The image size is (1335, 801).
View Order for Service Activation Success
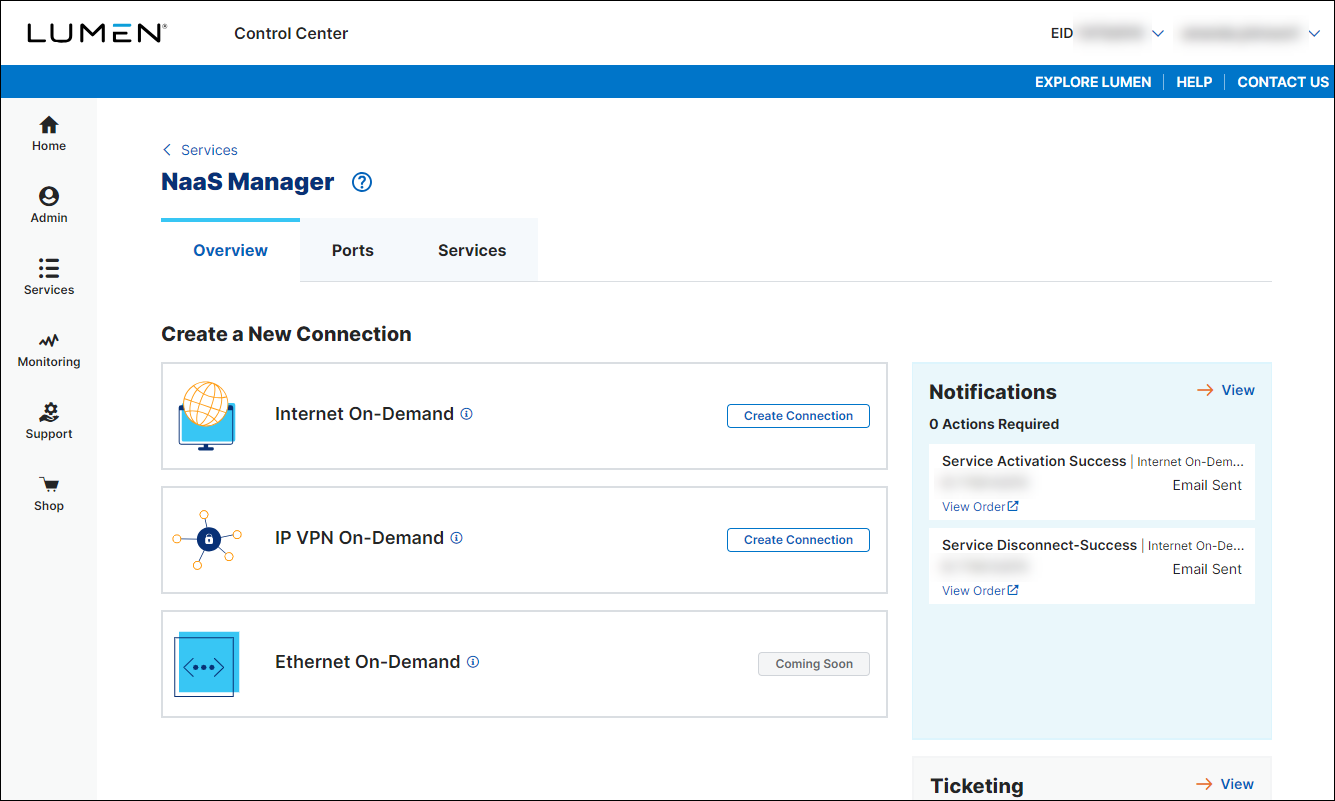coord(980,507)
